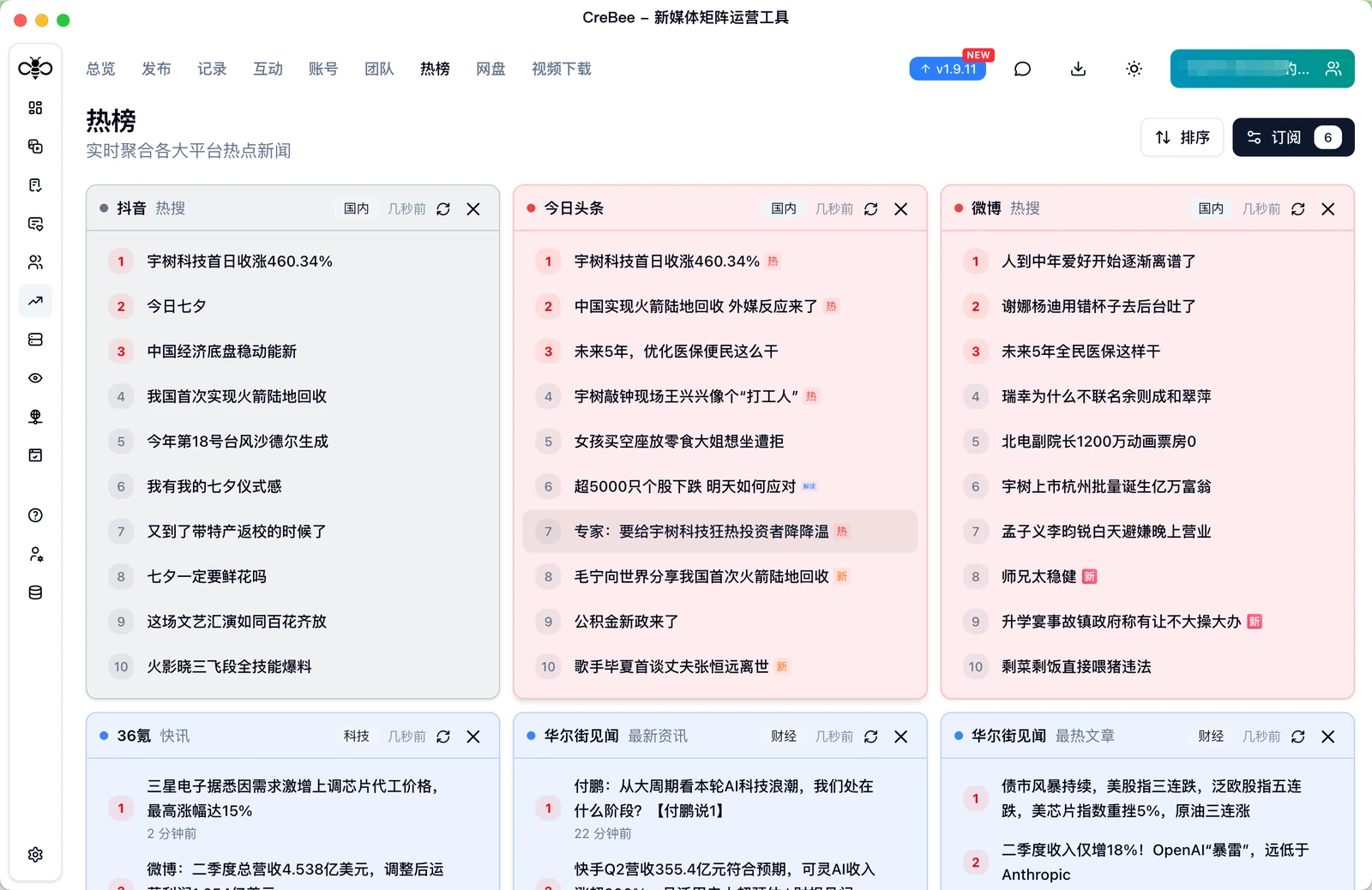This screenshot has height=890, width=1372.
Task: Open the document checklist icon in sidebar
Action: tap(35, 185)
